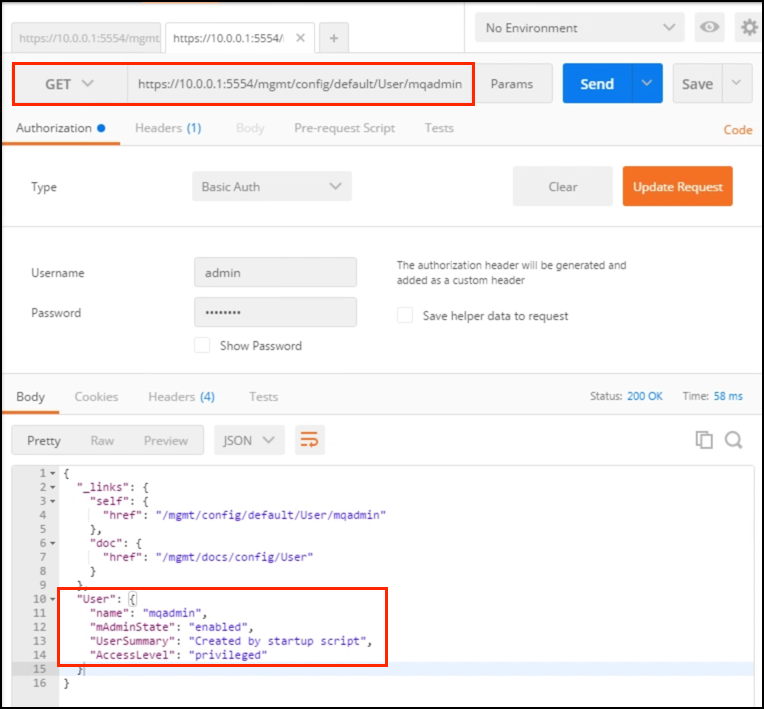Collapse the self fold arrow on line 3
The width and height of the screenshot is (764, 709).
53,501
